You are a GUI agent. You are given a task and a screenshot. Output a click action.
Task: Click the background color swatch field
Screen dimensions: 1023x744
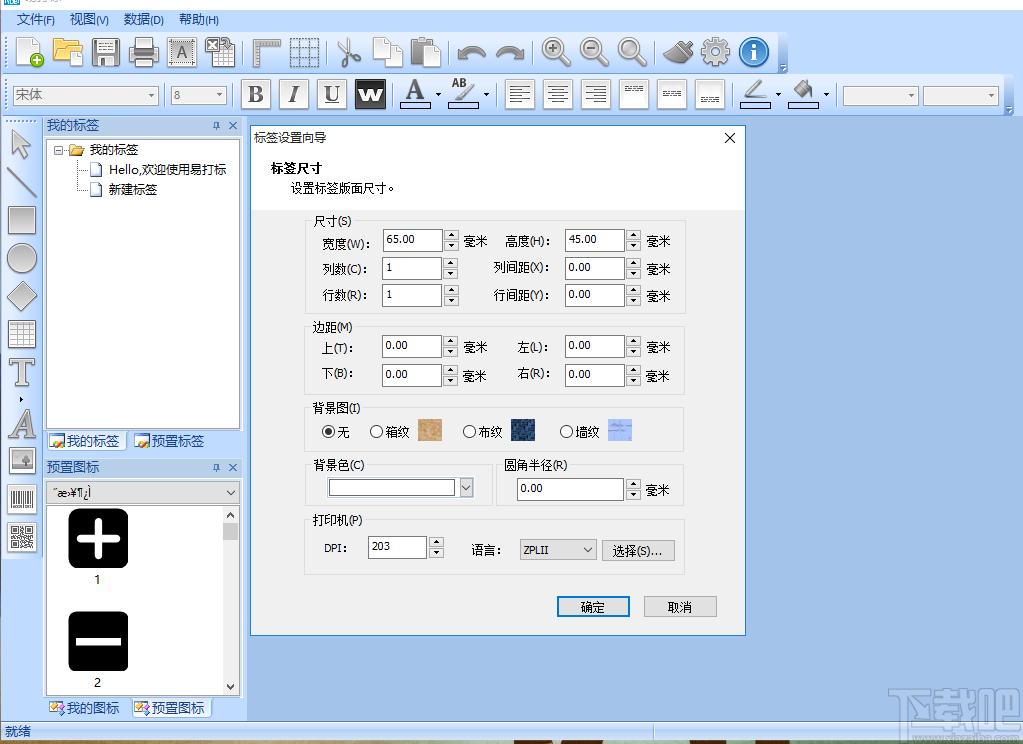[x=391, y=488]
